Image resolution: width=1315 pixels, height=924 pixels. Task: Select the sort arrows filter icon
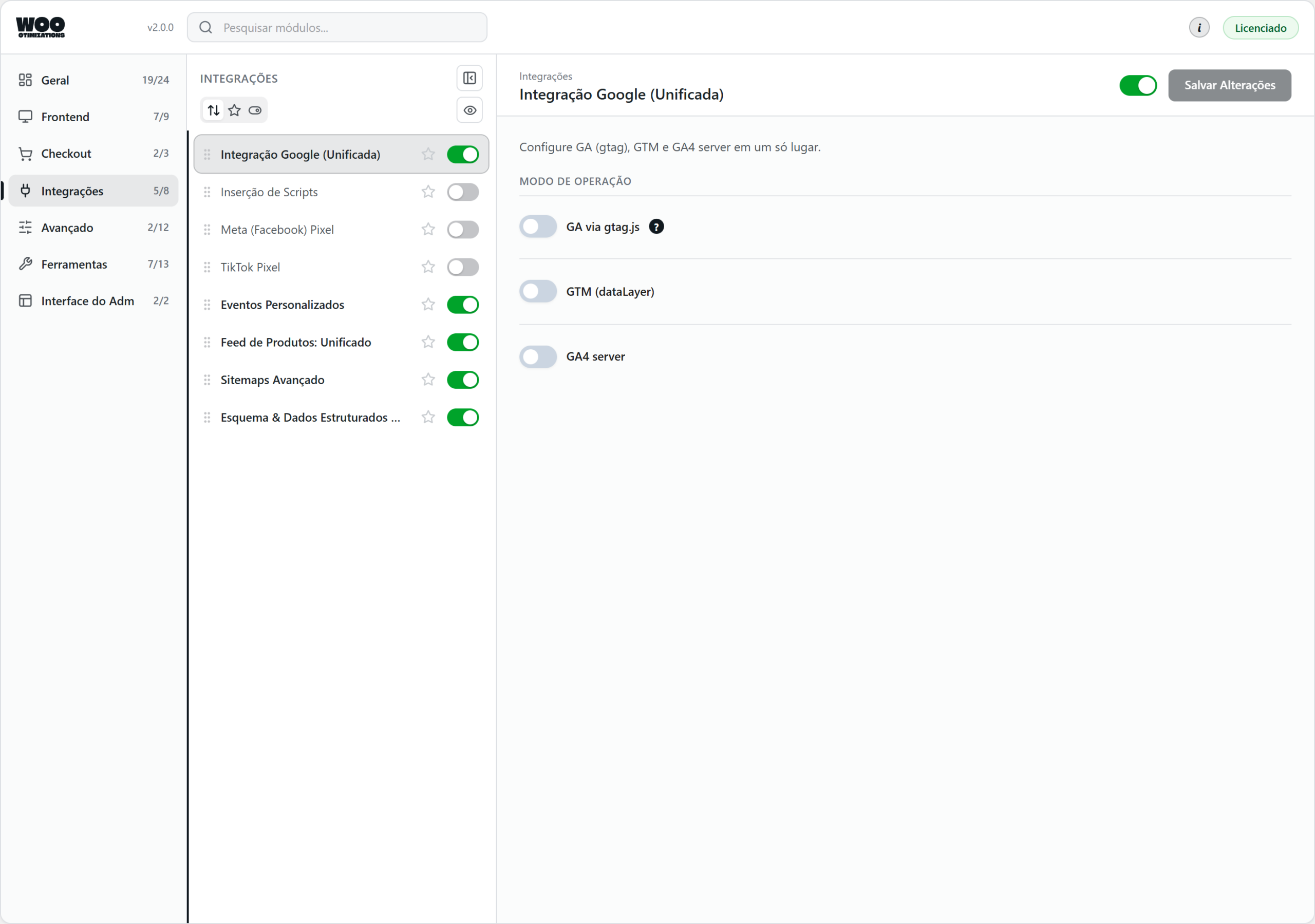214,110
